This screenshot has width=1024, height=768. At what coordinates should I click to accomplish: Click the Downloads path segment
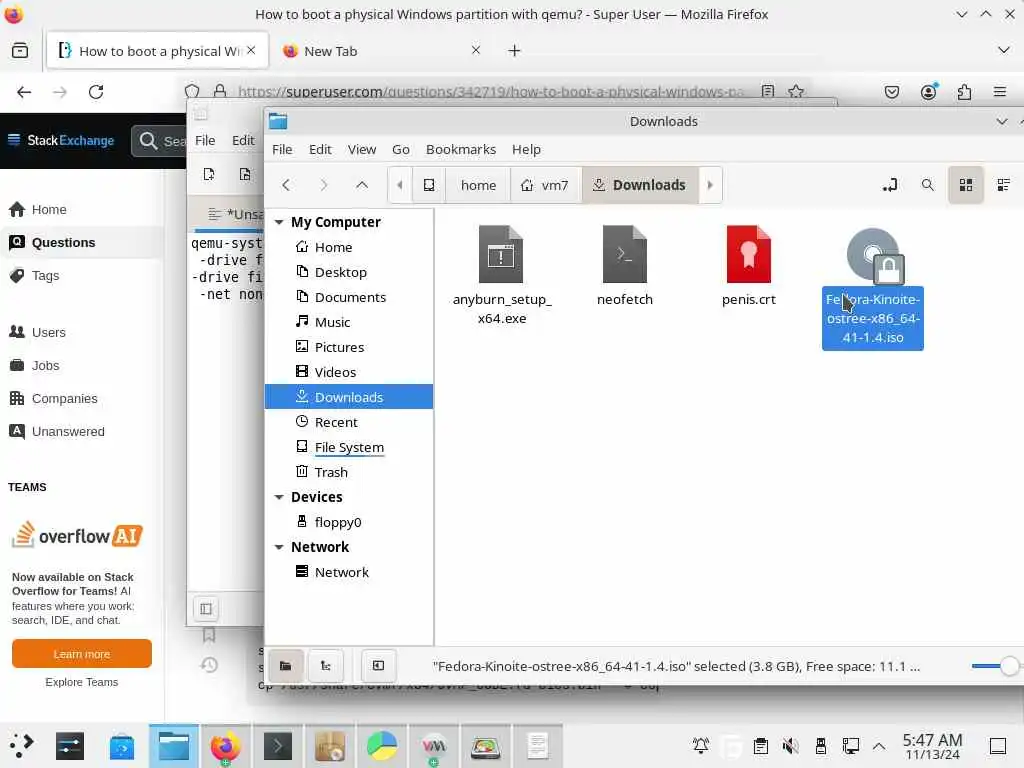[x=640, y=185]
